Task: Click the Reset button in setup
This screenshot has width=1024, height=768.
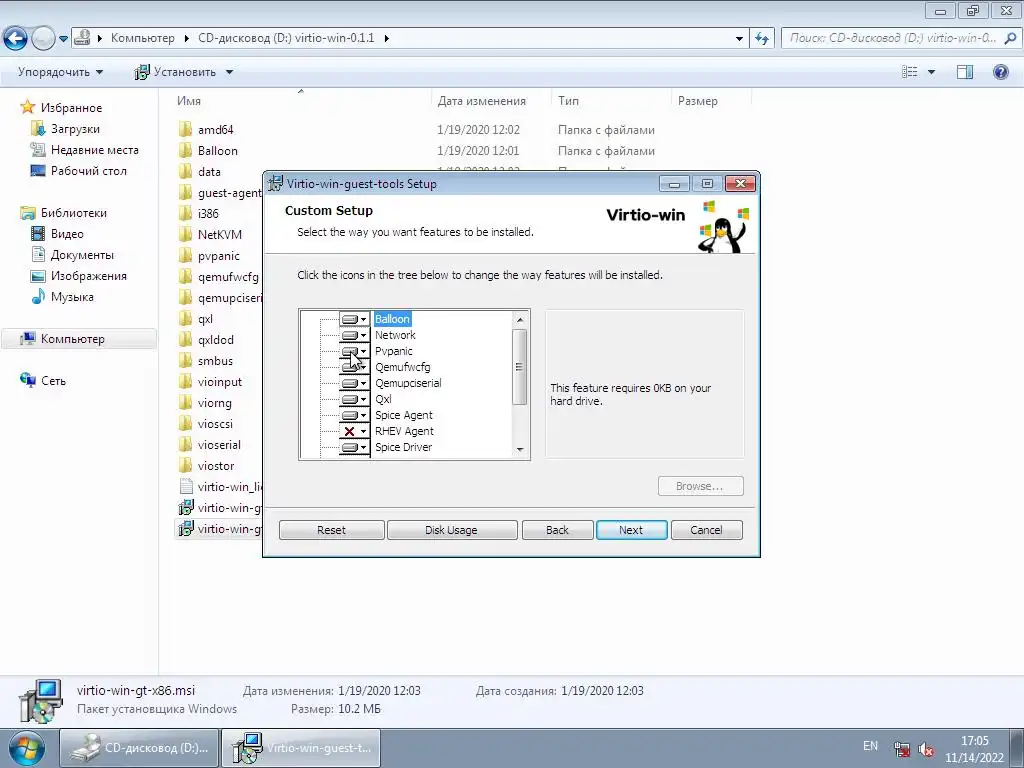Action: 331,530
